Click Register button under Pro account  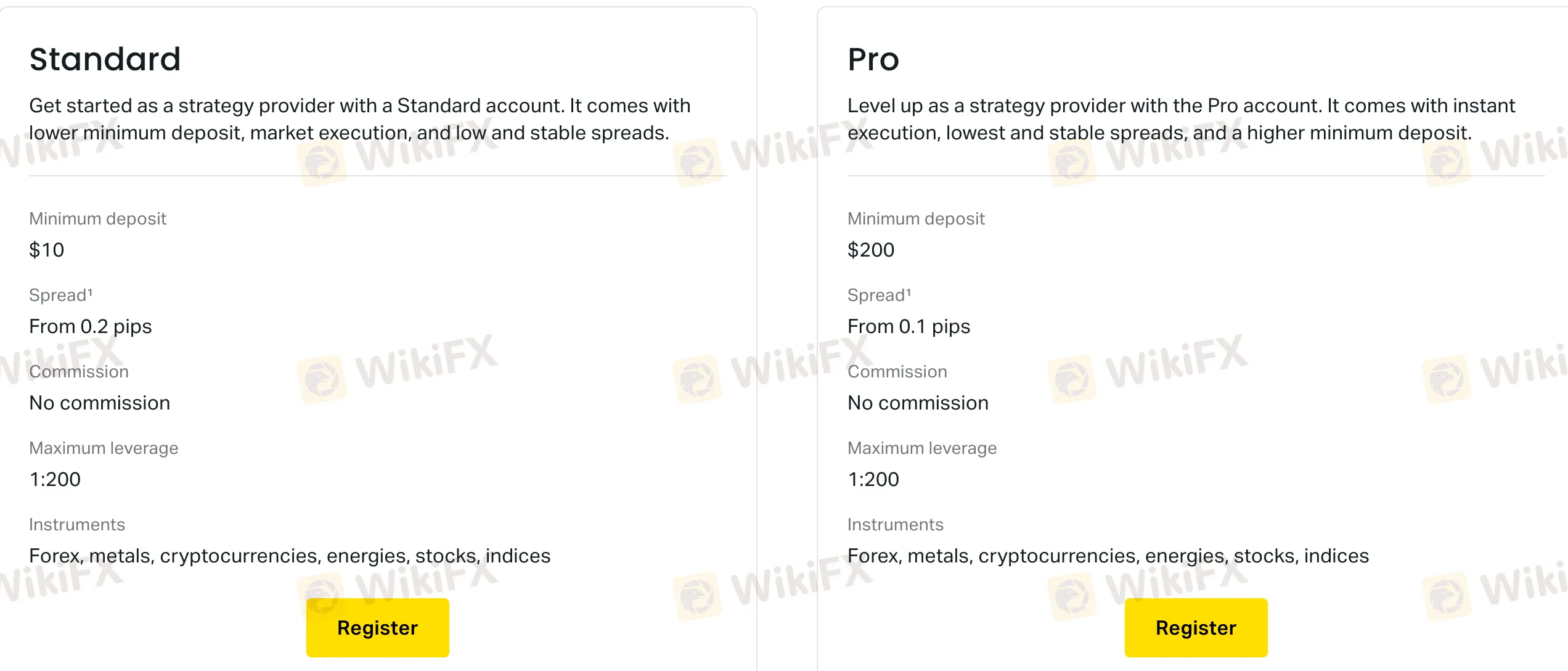1196,627
